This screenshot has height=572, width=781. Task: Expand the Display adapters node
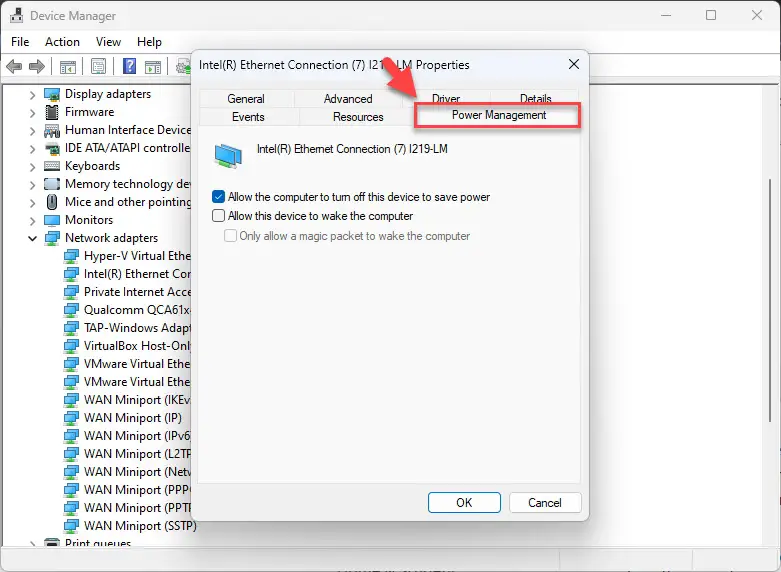[32, 95]
